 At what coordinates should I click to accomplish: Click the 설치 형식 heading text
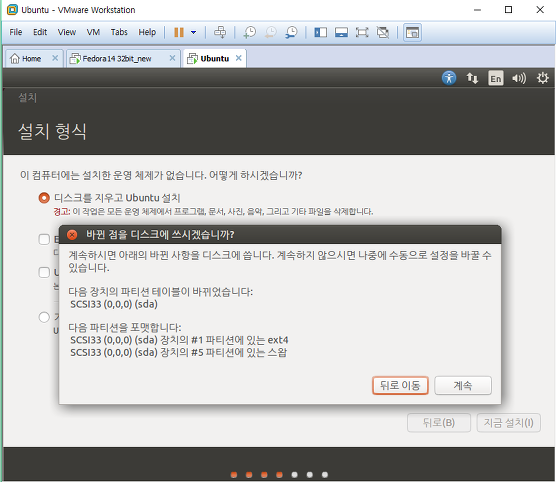tap(52, 131)
